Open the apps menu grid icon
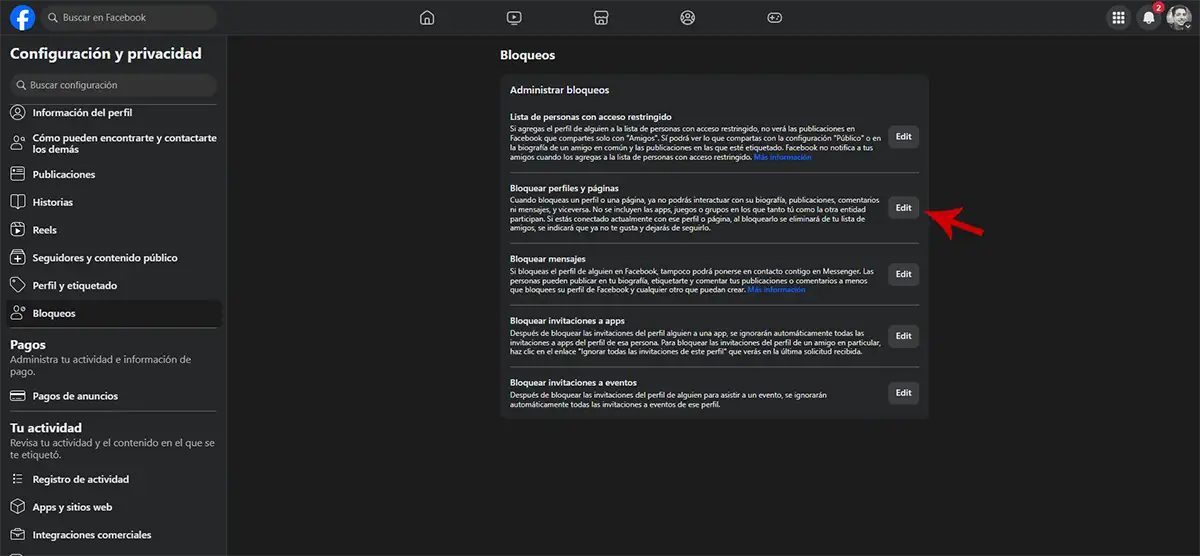 click(x=1118, y=17)
